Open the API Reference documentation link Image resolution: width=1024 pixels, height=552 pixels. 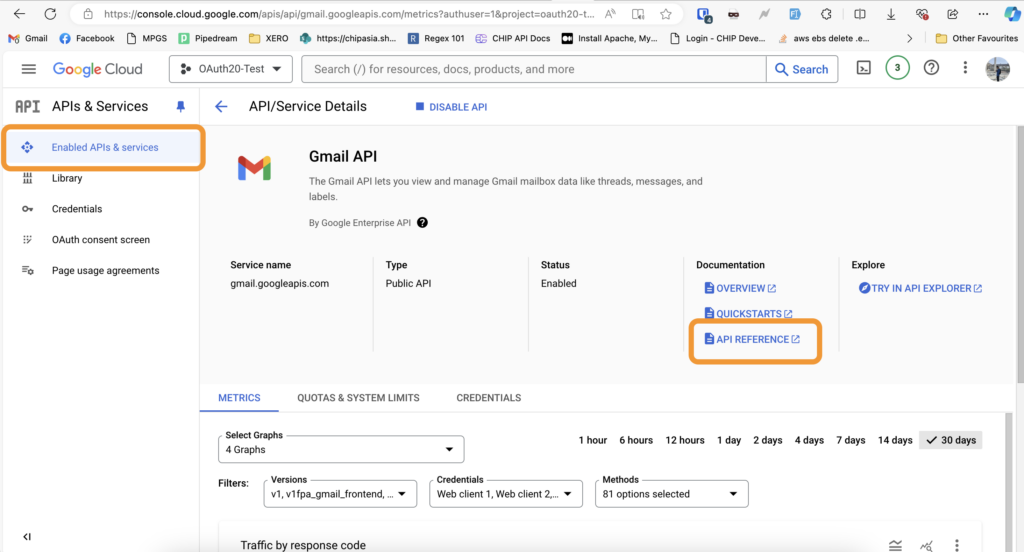point(752,339)
